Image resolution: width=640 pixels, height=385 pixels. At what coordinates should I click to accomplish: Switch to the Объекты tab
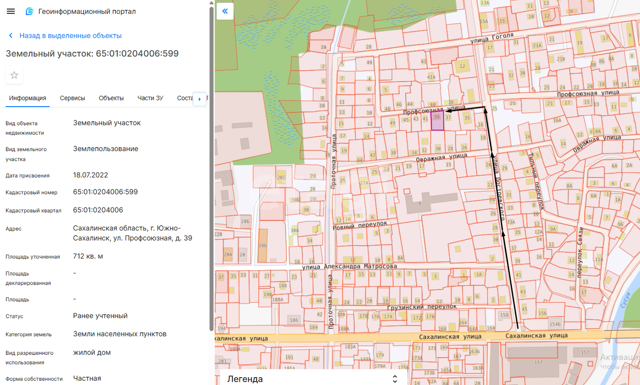[x=111, y=98]
